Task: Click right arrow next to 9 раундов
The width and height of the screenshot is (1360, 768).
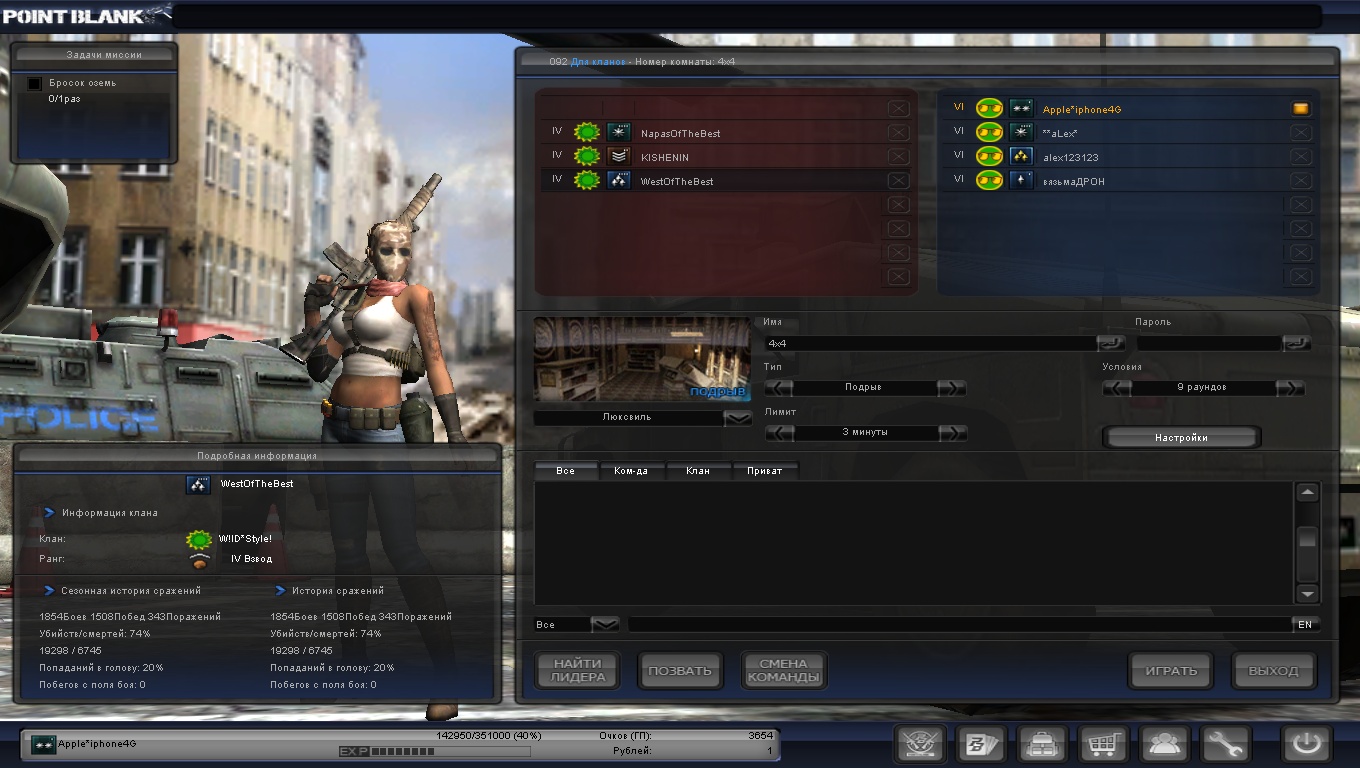Action: tap(1291, 388)
